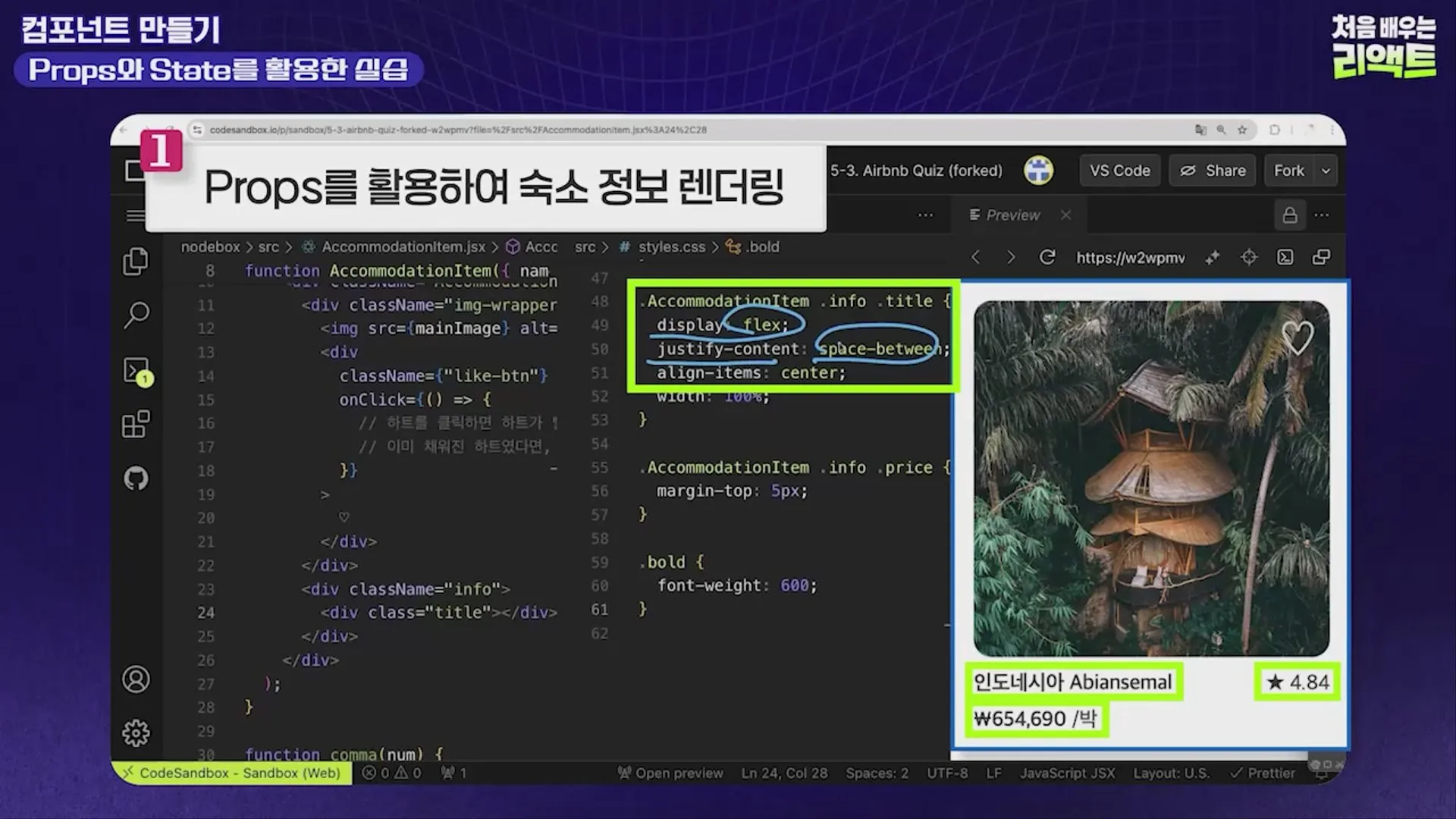Click Spaces: 2 in the status bar
The width and height of the screenshot is (1456, 819).
877,773
